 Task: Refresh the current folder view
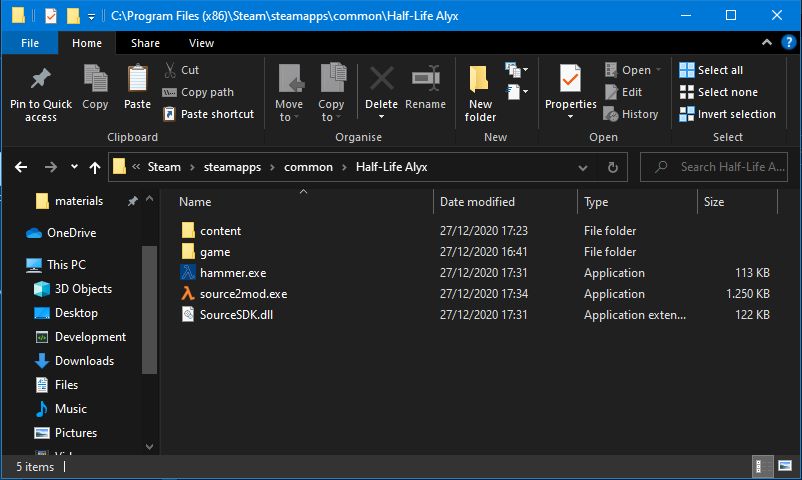612,167
